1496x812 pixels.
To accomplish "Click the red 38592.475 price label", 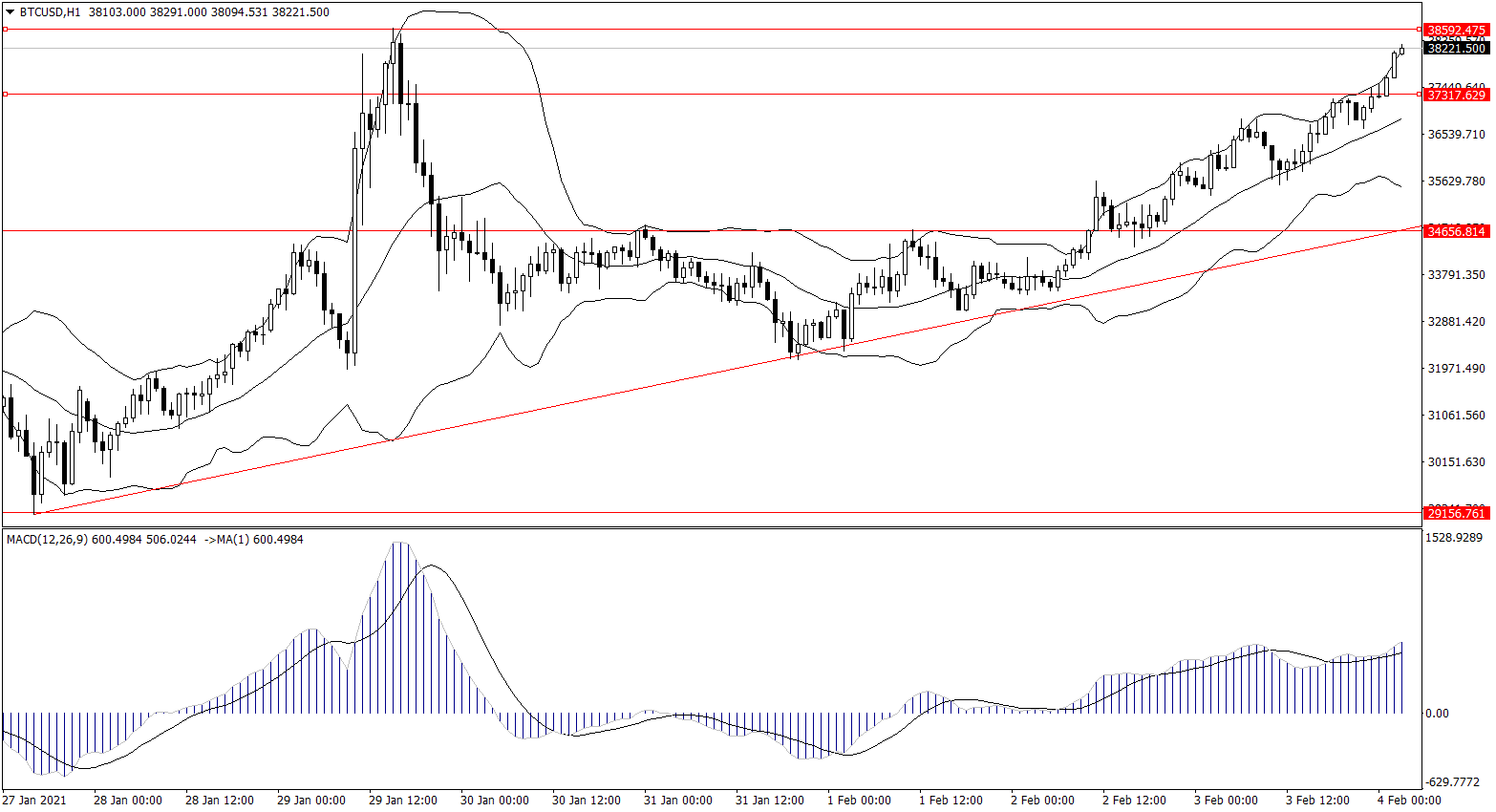I will point(1456,31).
